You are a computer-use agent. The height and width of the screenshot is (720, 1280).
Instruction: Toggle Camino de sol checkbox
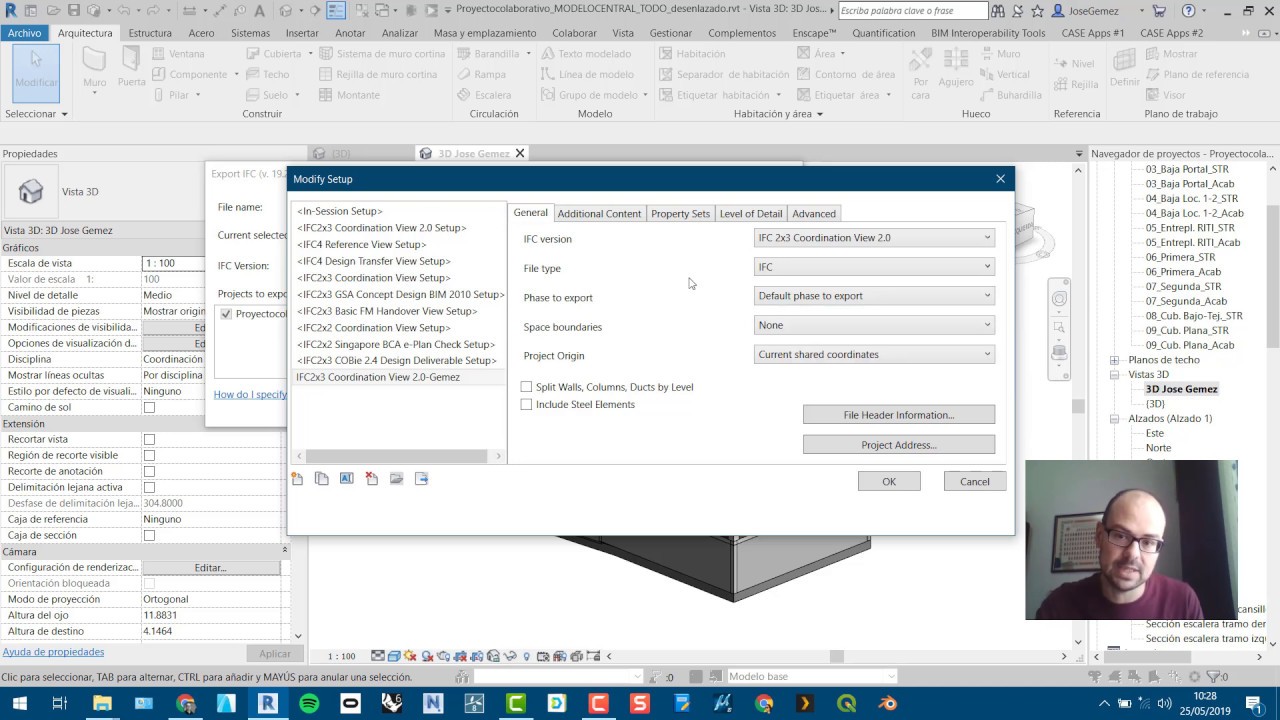pos(149,408)
